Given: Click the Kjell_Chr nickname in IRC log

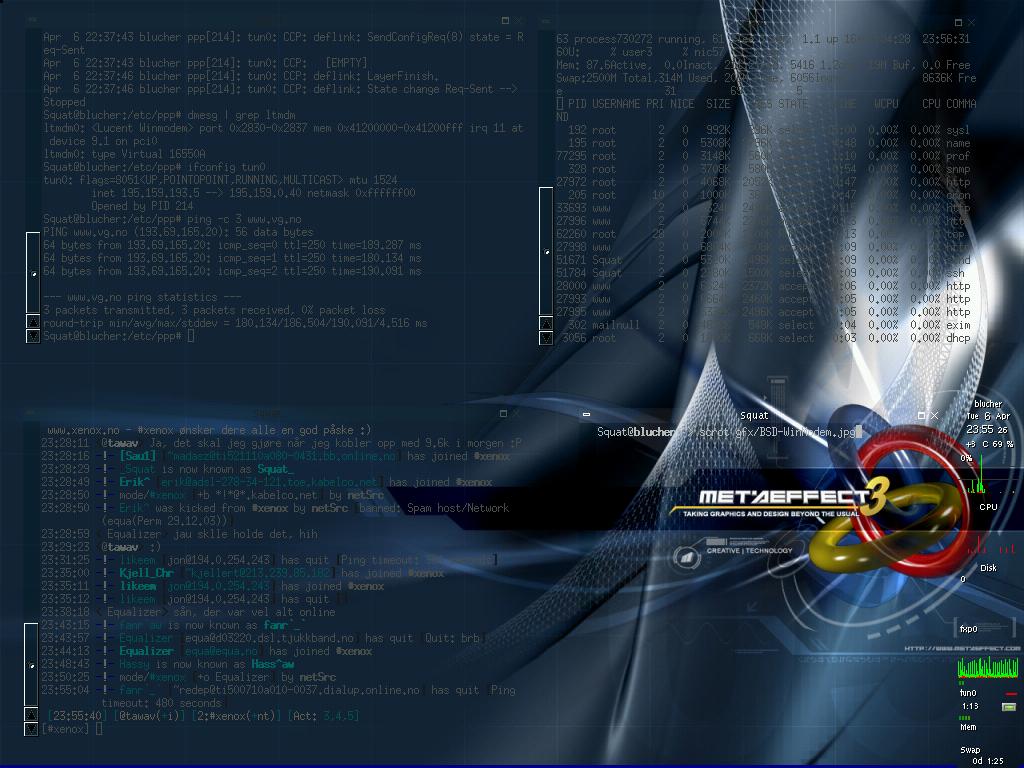Looking at the screenshot, I should pyautogui.click(x=146, y=573).
